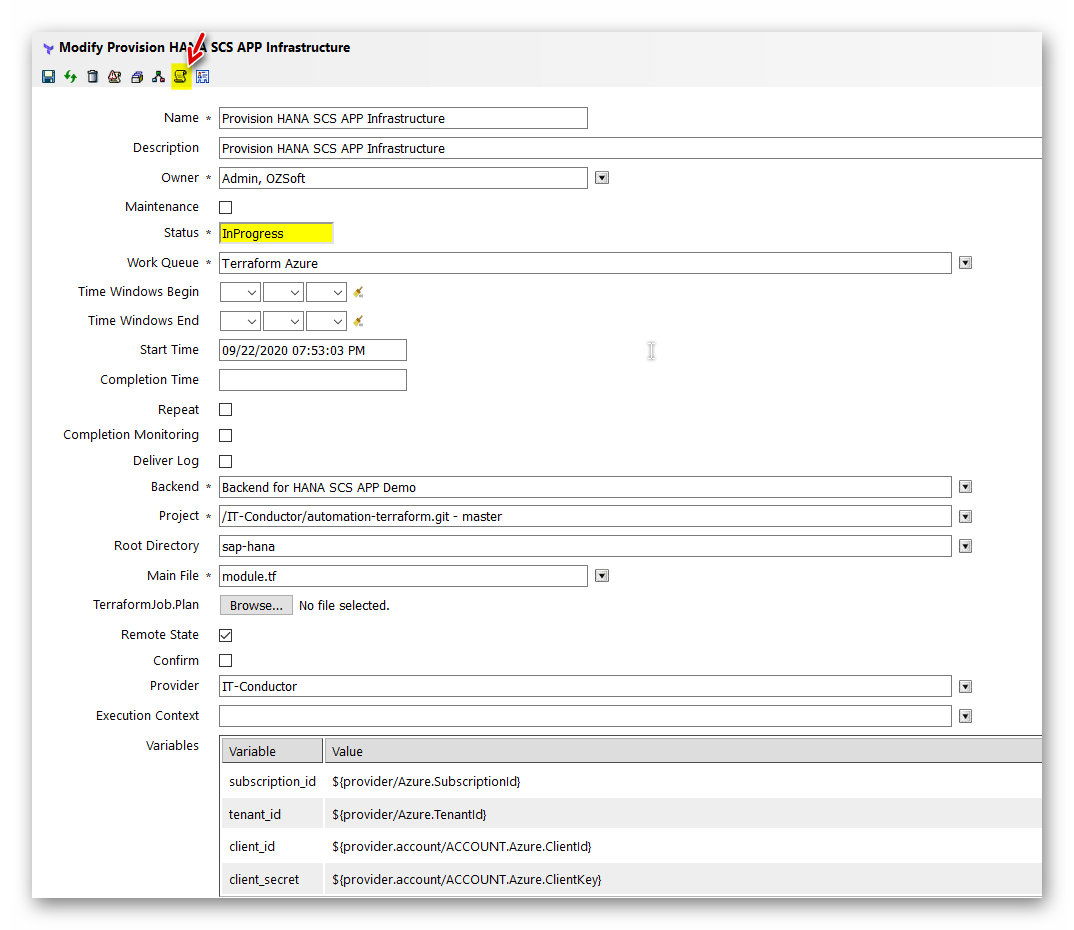Screen dimensions: 1074x930
Task: Open third Time Windows End dropdown
Action: point(326,321)
